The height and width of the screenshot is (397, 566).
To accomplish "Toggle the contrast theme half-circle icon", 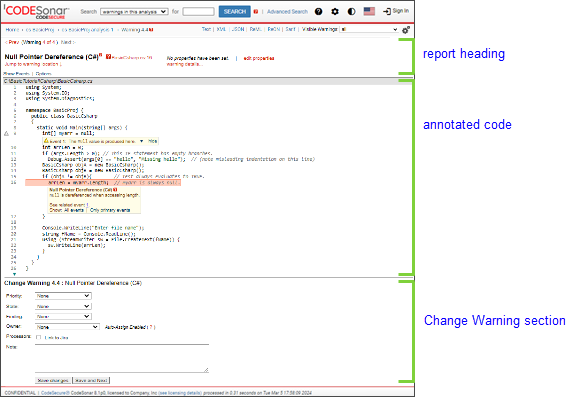I will [351, 12].
